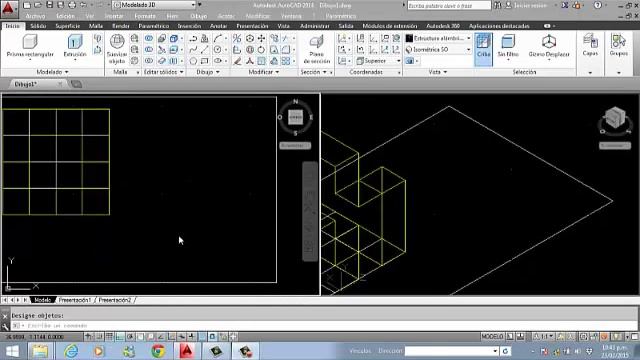This screenshot has width=640, height=360.
Task: Expand the Dibujo panel
Action: tap(208, 72)
